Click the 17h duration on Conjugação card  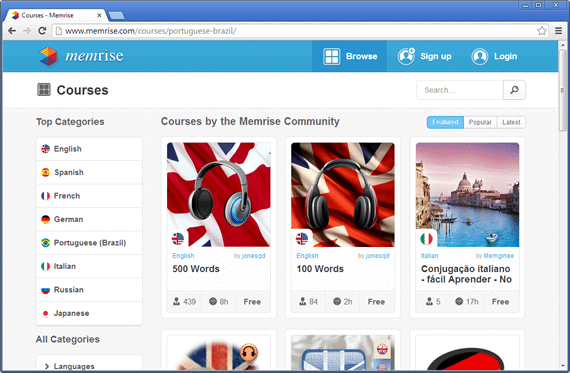472,302
